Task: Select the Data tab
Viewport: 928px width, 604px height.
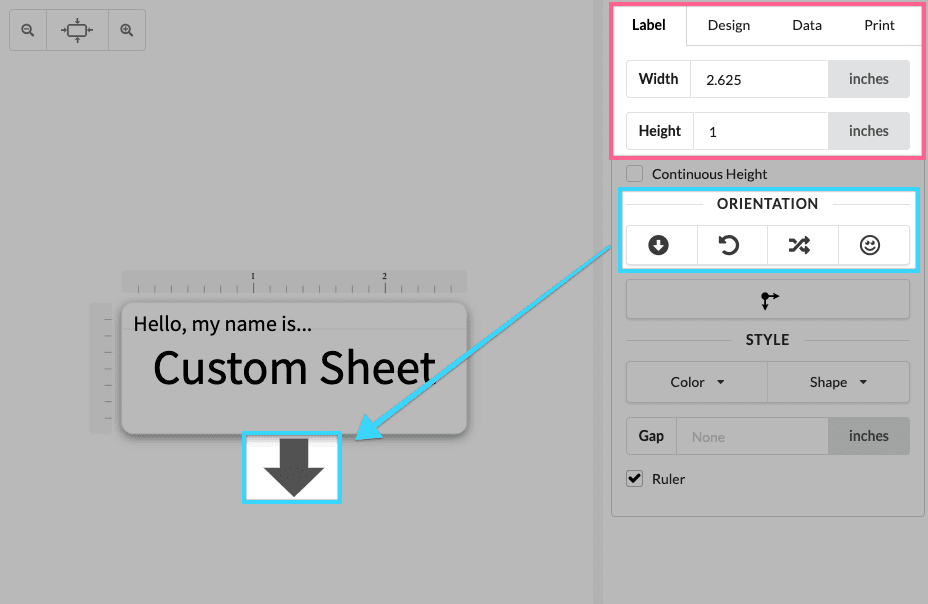Action: coord(806,25)
